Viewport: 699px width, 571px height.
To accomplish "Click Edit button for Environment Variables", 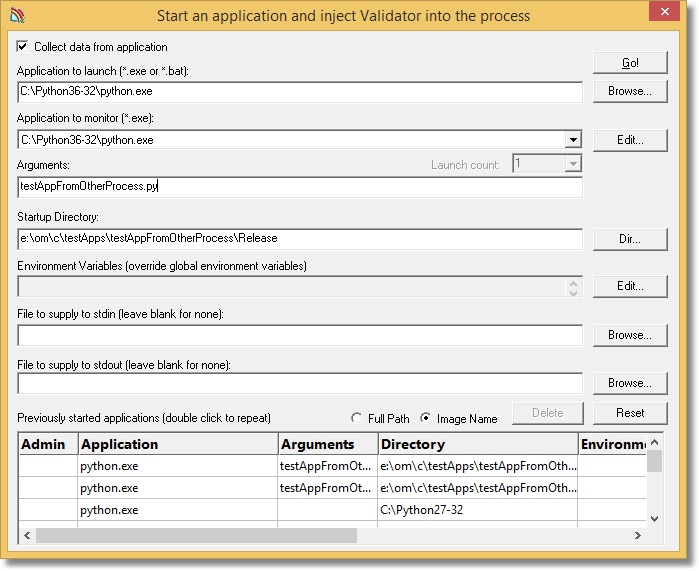I will coord(630,286).
